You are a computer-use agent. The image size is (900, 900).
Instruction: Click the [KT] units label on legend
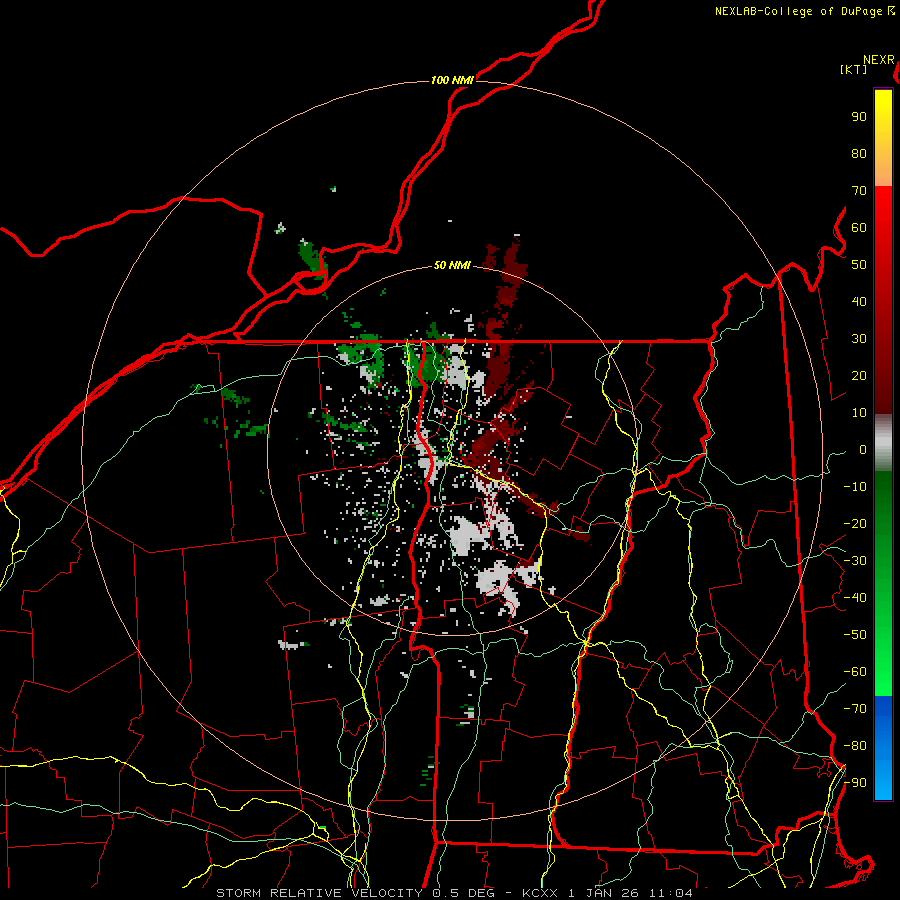click(853, 69)
